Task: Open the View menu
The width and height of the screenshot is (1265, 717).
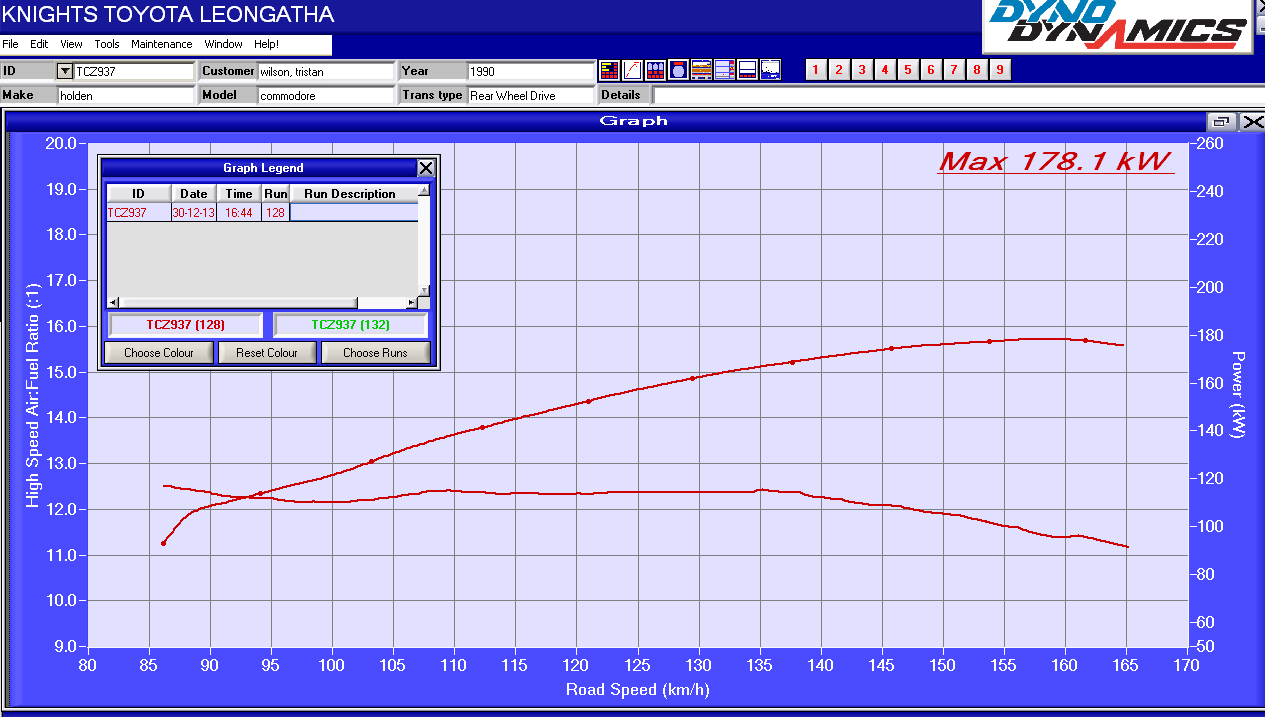Action: tap(71, 44)
